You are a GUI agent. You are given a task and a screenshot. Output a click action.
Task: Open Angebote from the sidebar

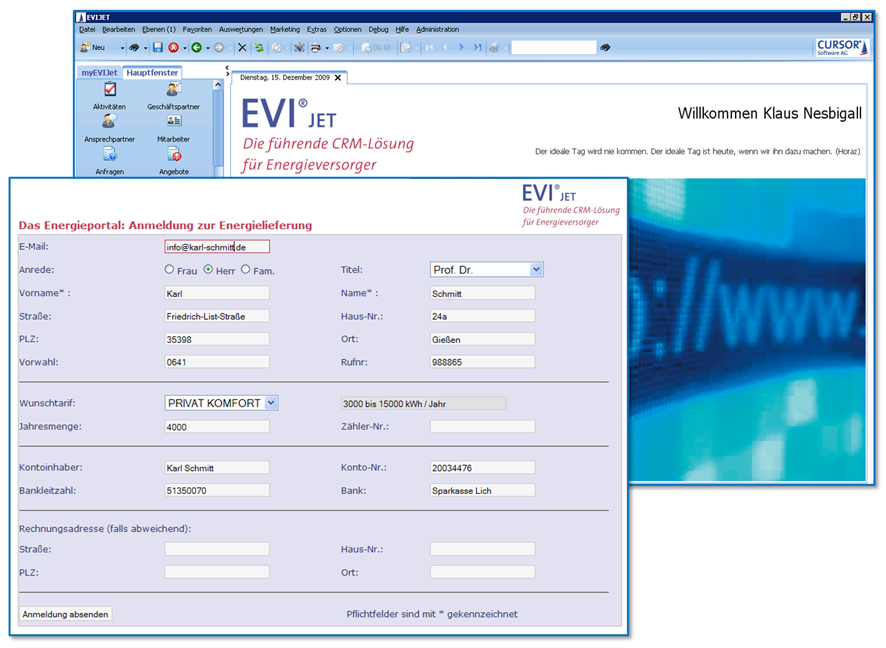pyautogui.click(x=173, y=161)
